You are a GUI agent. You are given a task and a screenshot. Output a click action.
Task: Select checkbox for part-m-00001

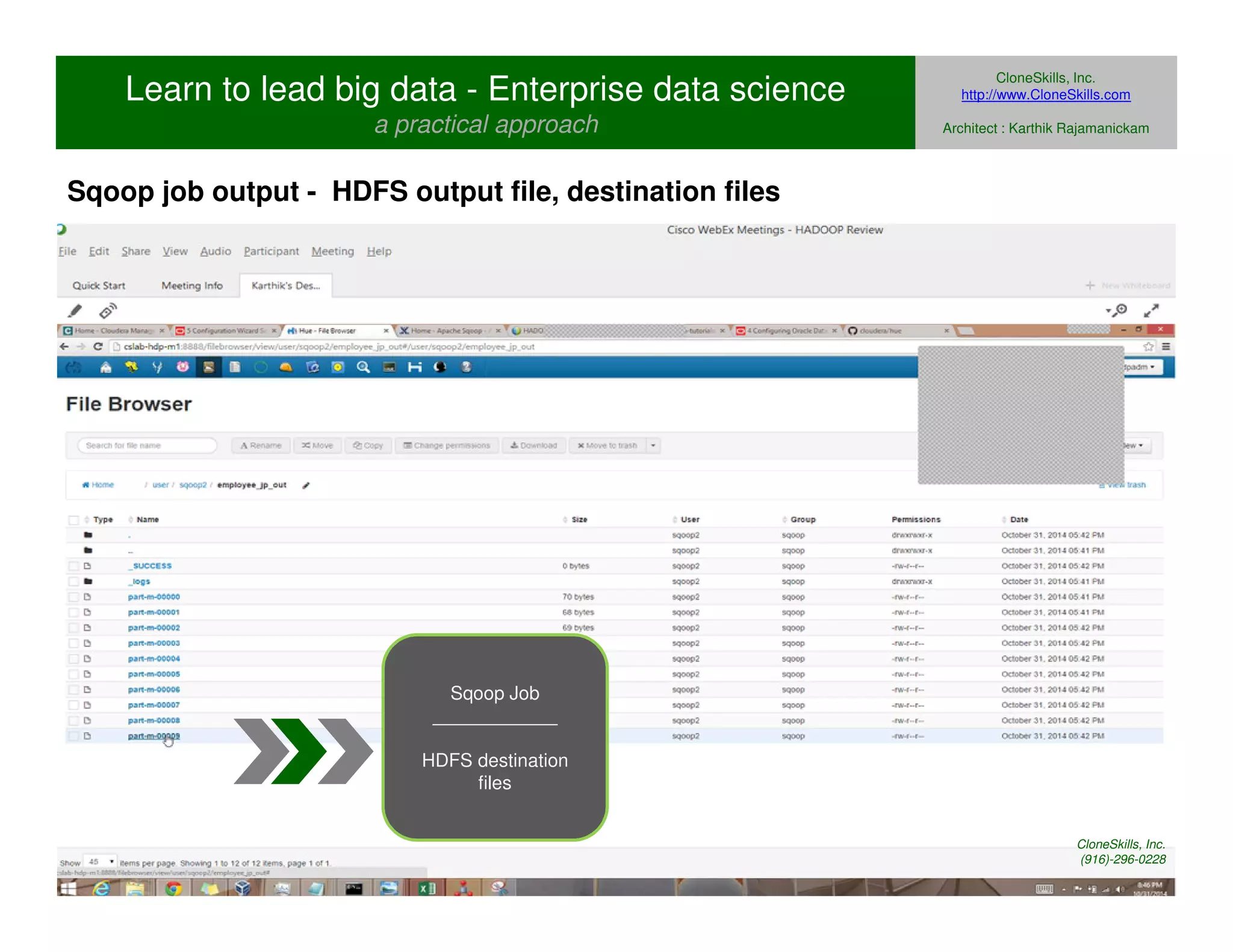point(73,613)
